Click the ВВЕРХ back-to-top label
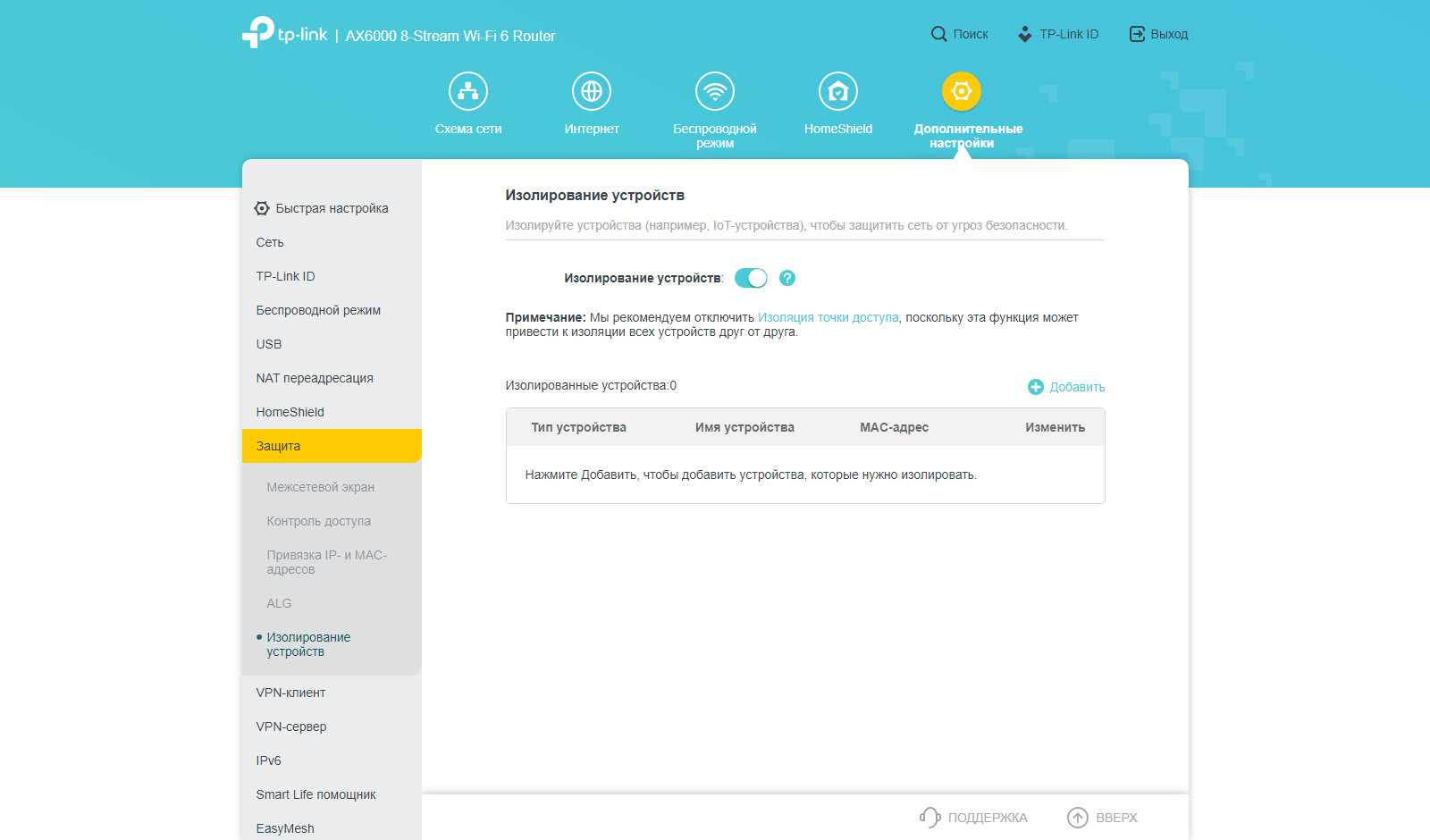Screen dimensions: 1430x840 click(1116, 818)
